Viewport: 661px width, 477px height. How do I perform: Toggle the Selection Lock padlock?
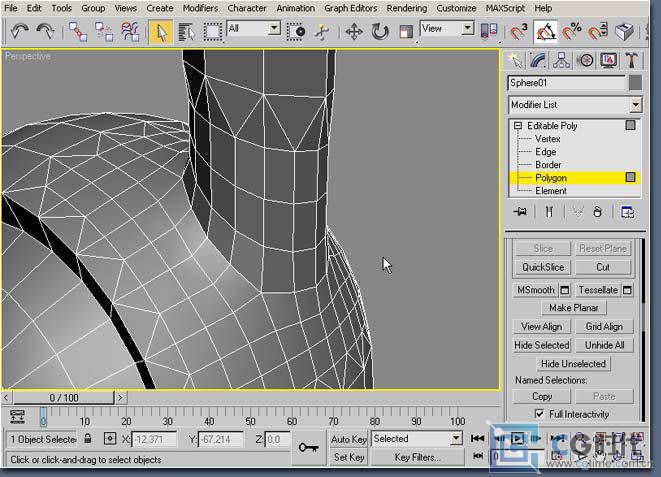pos(88,438)
